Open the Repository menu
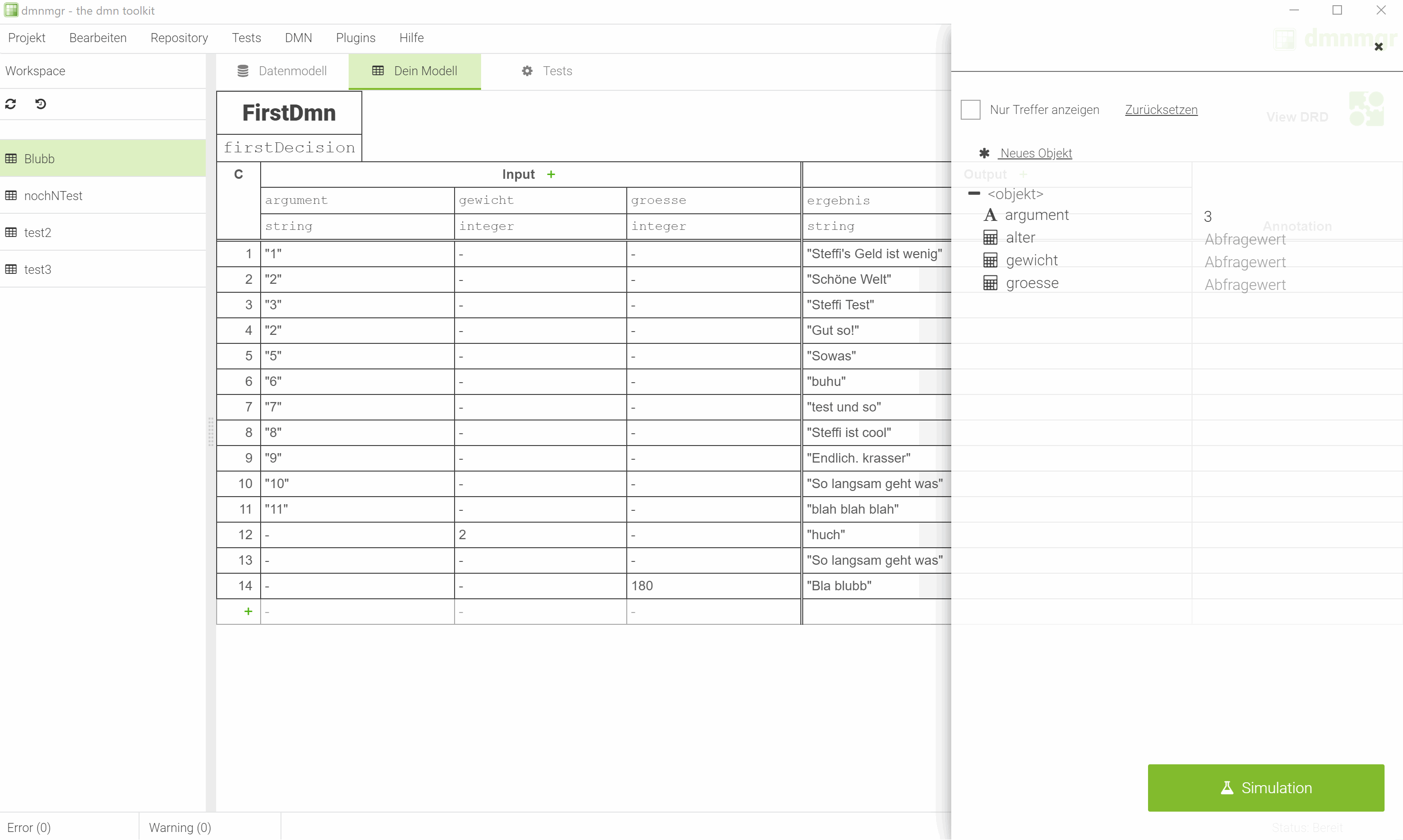 (179, 38)
